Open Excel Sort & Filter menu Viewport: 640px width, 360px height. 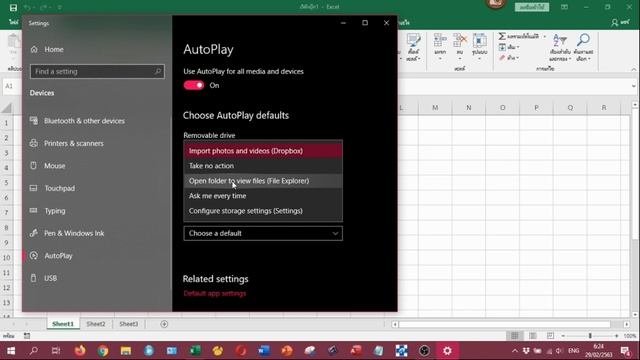[x=560, y=48]
